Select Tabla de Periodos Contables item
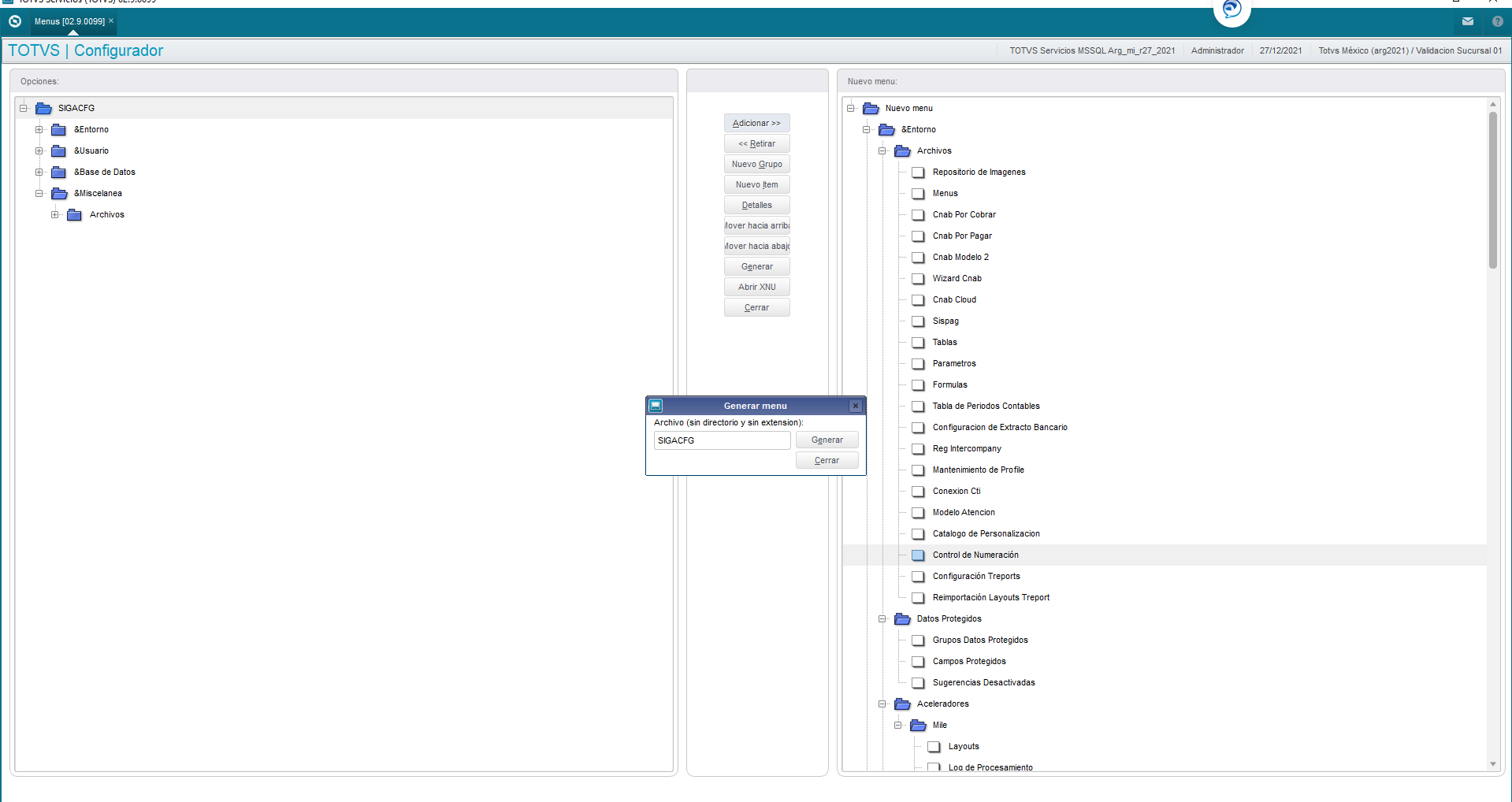 click(986, 406)
